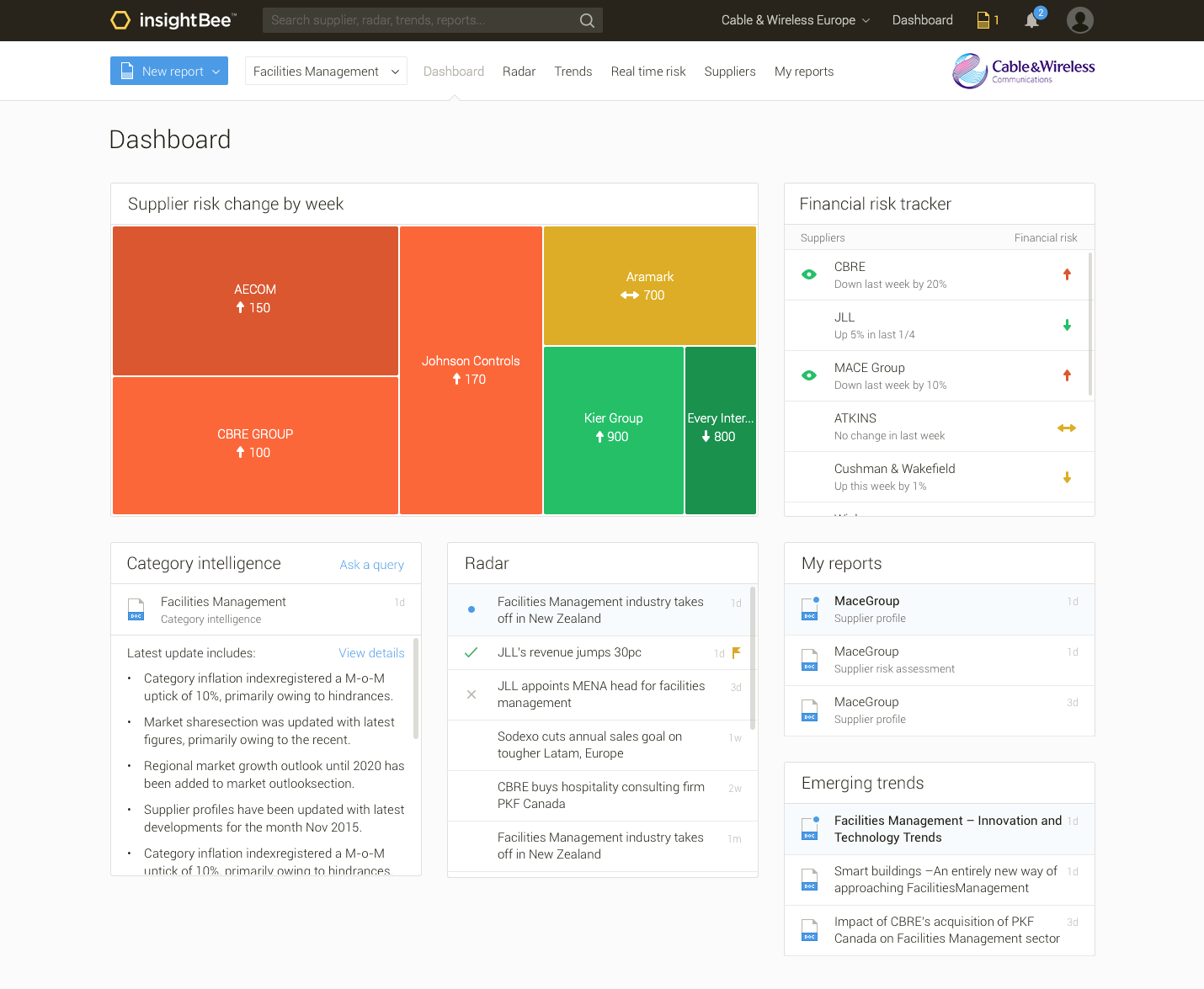The height and width of the screenshot is (989, 1204).
Task: Click the Financial risk tracker scrollbar
Action: point(1090,324)
